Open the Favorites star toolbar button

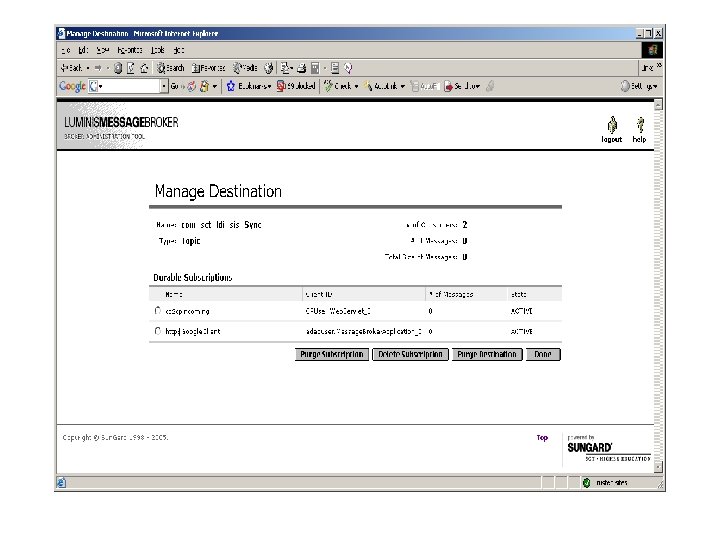(x=208, y=68)
